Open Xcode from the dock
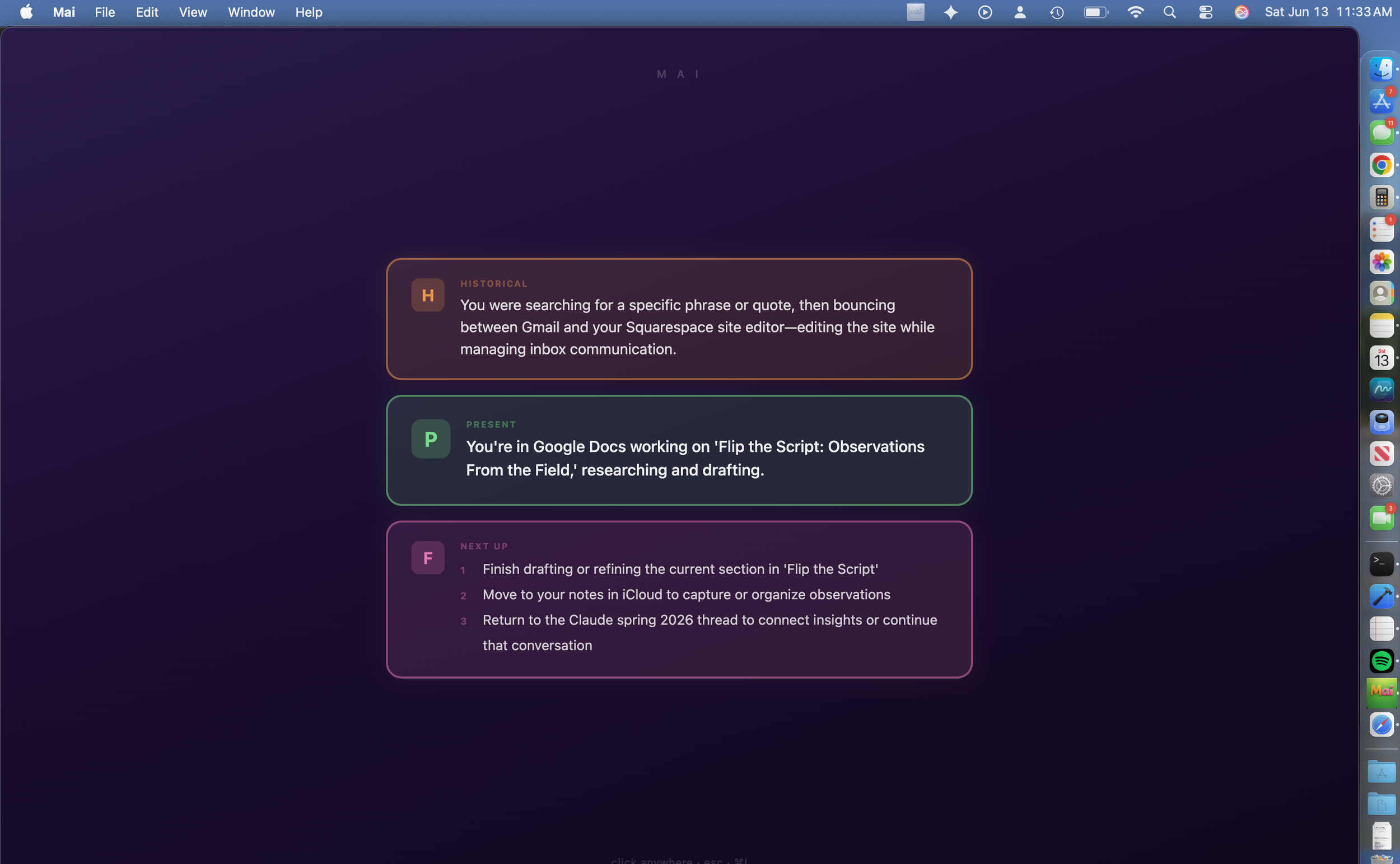1400x864 pixels. pyautogui.click(x=1381, y=596)
